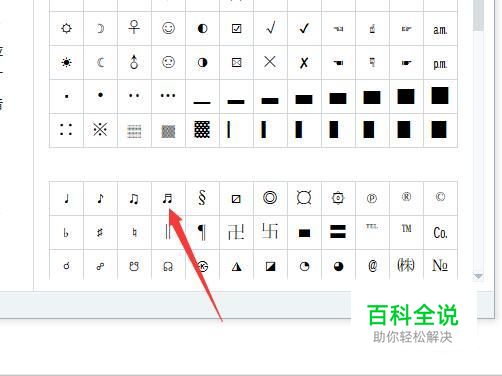Select the bold heavy check mark
The image size is (502, 376).
coord(304,28)
